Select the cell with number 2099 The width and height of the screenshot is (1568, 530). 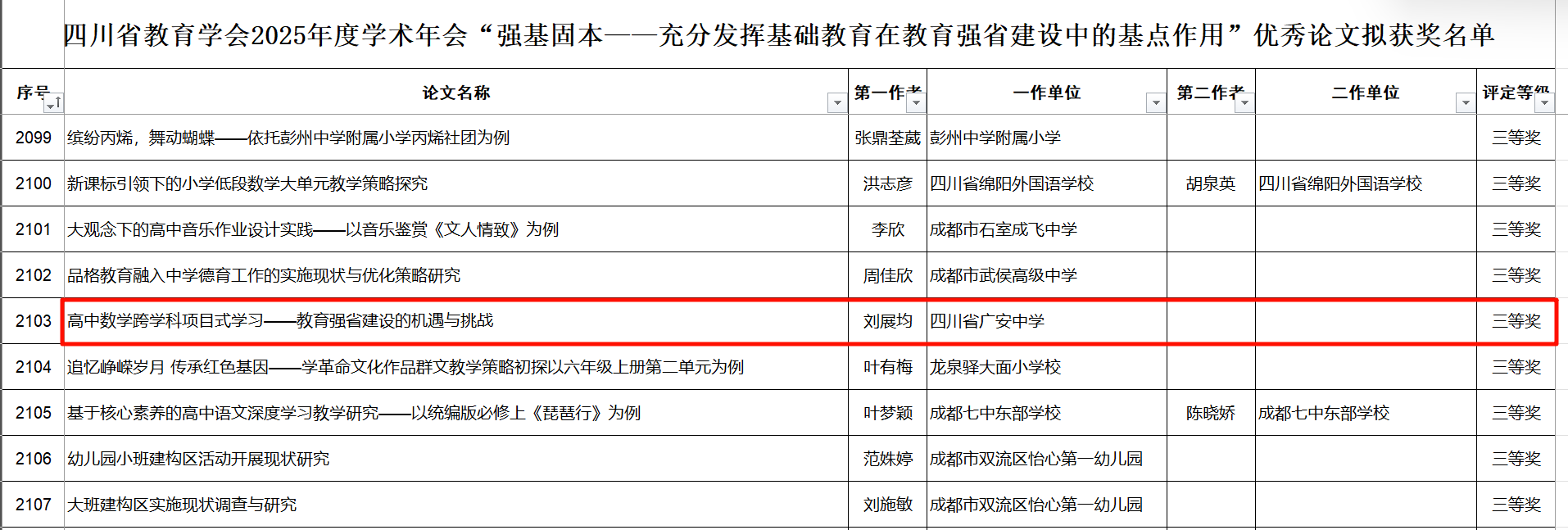[x=33, y=138]
